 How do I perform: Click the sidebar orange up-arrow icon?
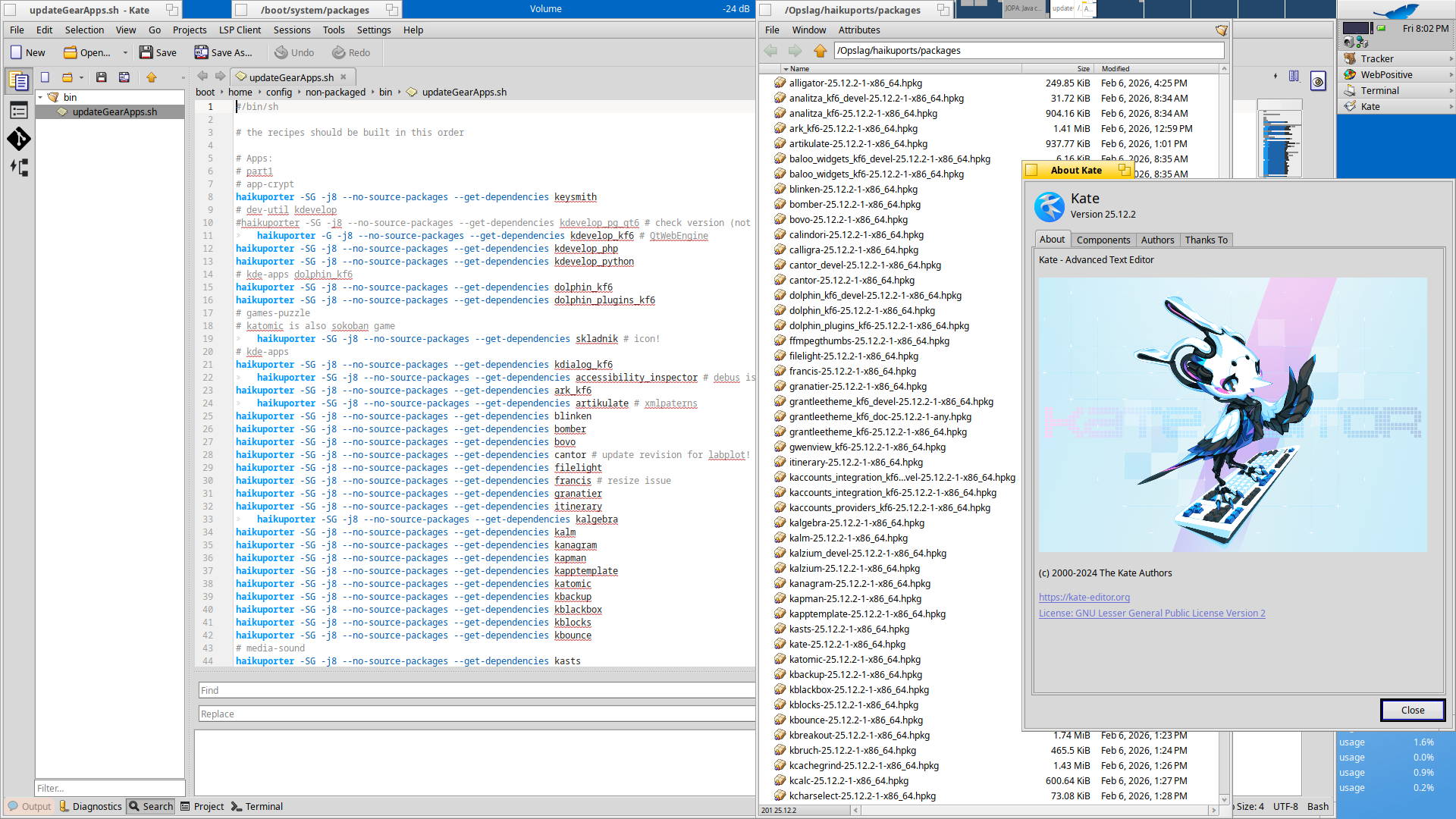click(151, 77)
